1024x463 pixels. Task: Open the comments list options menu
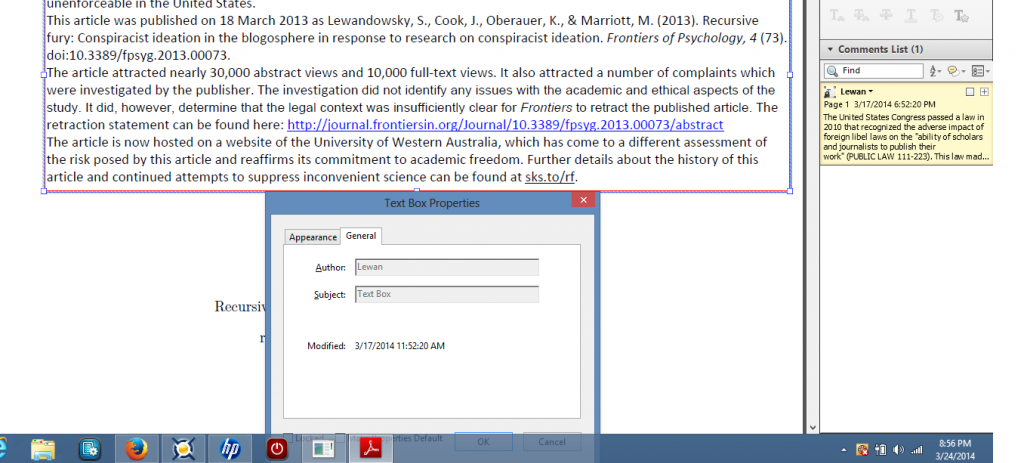pyautogui.click(x=979, y=71)
